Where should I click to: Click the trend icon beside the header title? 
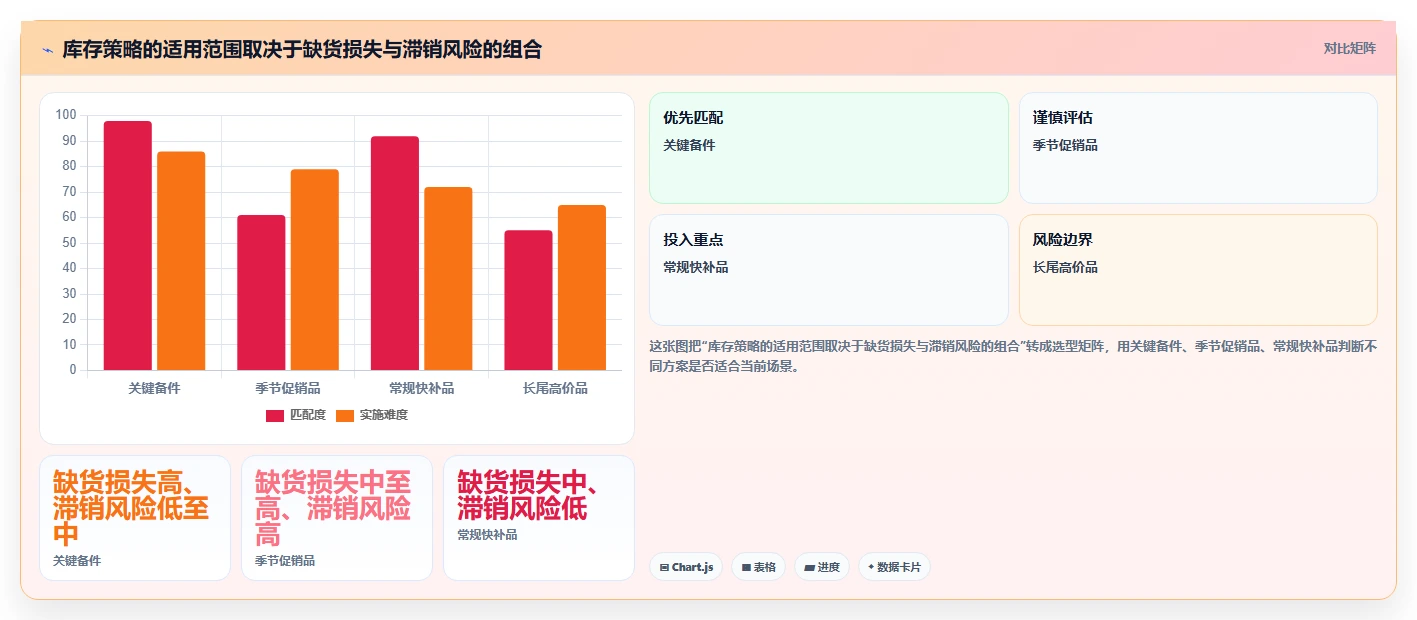pos(47,50)
